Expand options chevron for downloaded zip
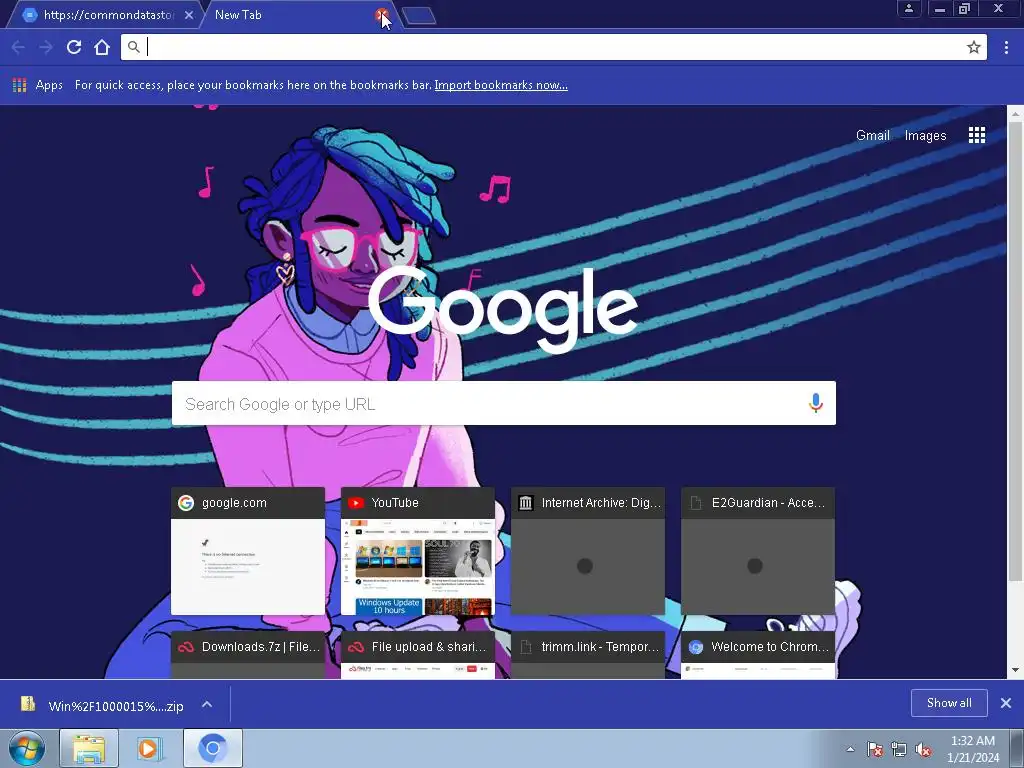The width and height of the screenshot is (1024, 768). (x=207, y=705)
